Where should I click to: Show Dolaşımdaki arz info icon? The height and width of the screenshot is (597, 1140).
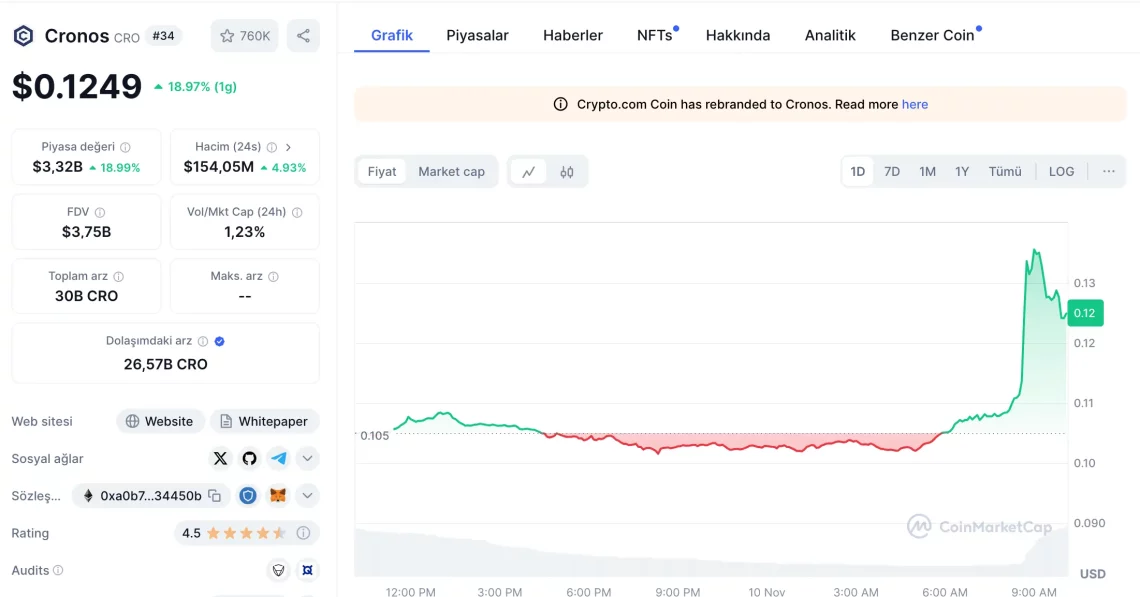tap(203, 341)
